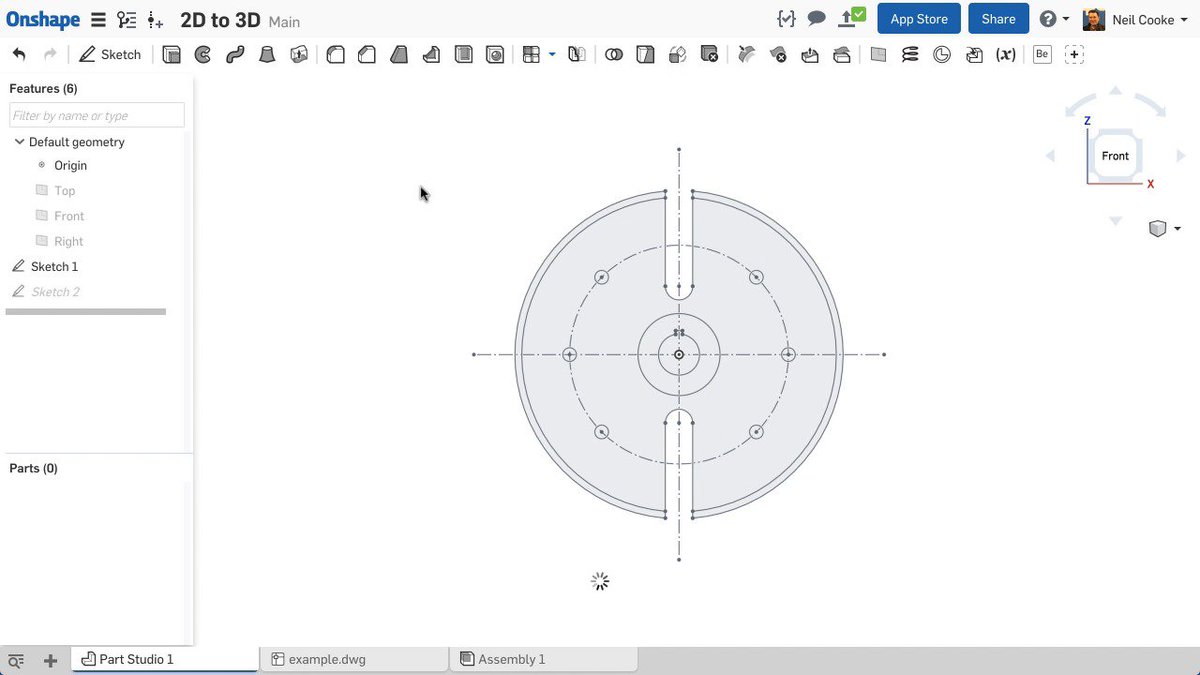Select the Extrude tool

(171, 55)
